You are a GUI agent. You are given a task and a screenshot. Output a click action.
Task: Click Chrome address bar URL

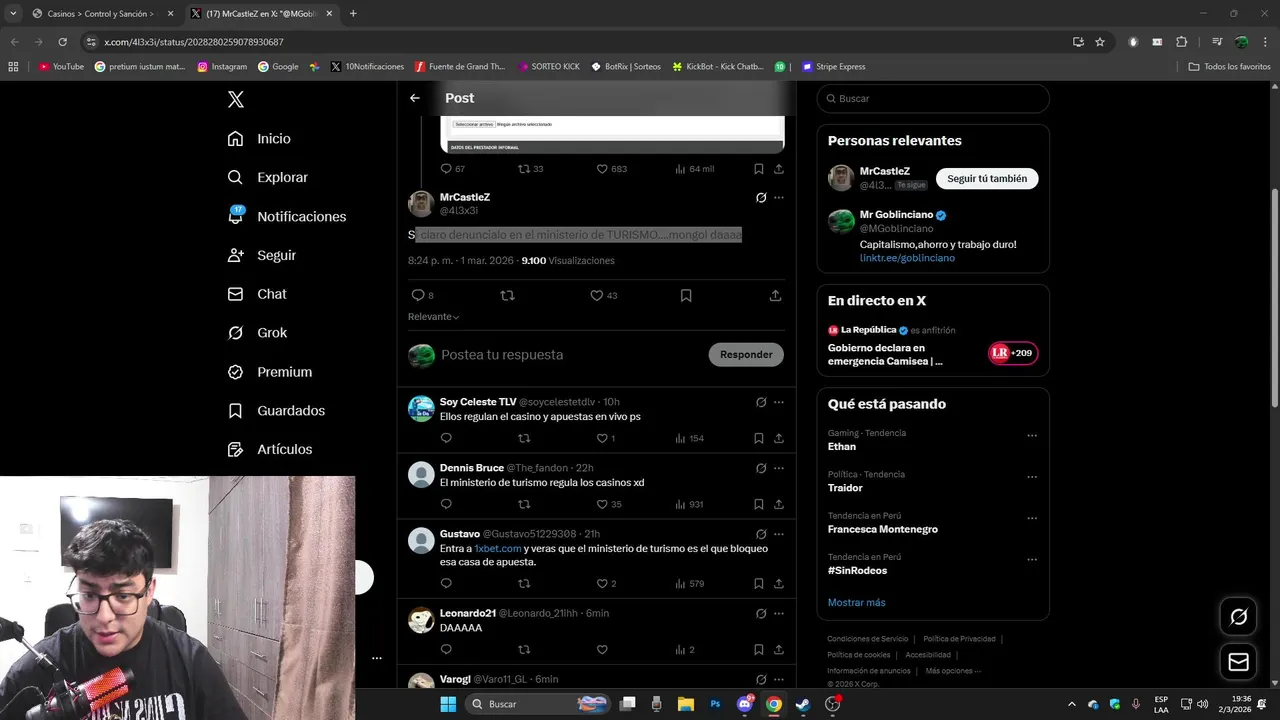[x=194, y=42]
